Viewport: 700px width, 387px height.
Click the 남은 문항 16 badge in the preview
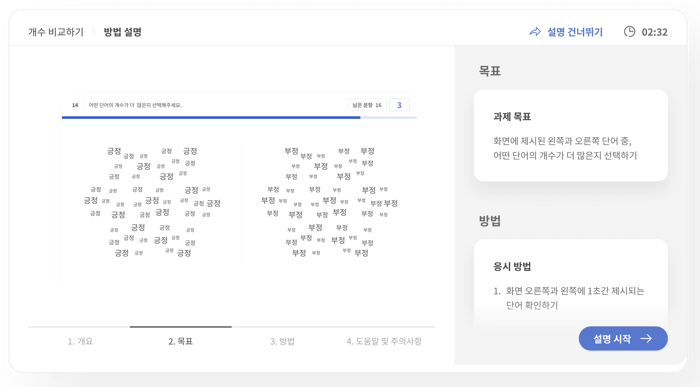(367, 105)
